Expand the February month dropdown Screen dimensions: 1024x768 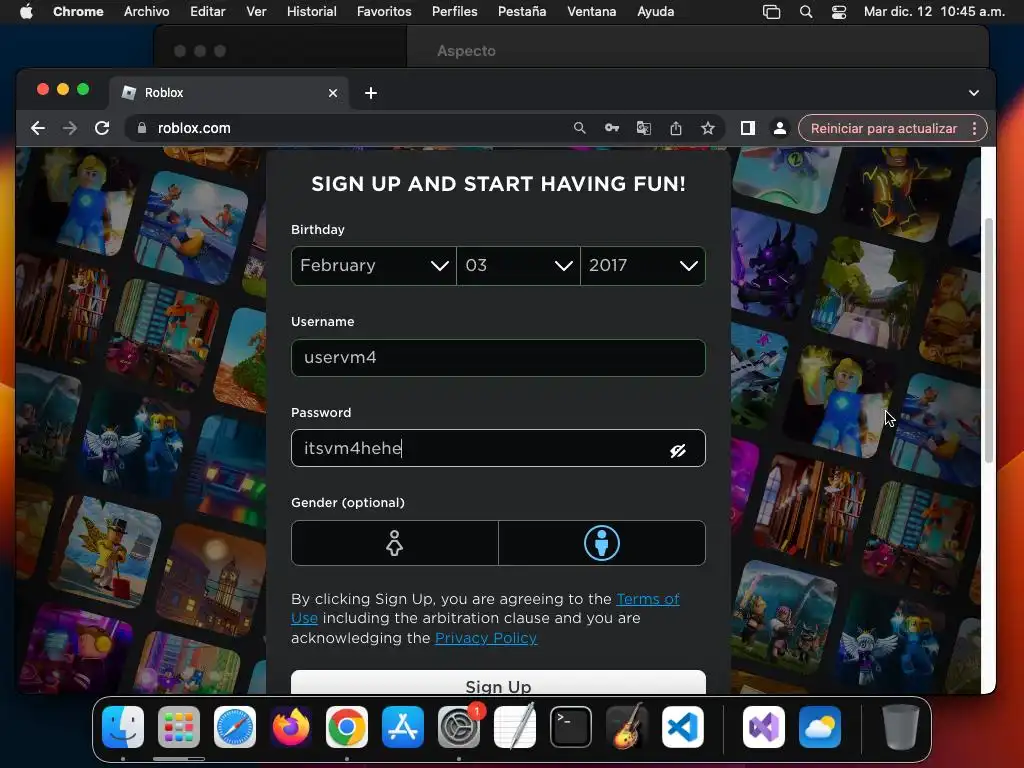pyautogui.click(x=374, y=266)
